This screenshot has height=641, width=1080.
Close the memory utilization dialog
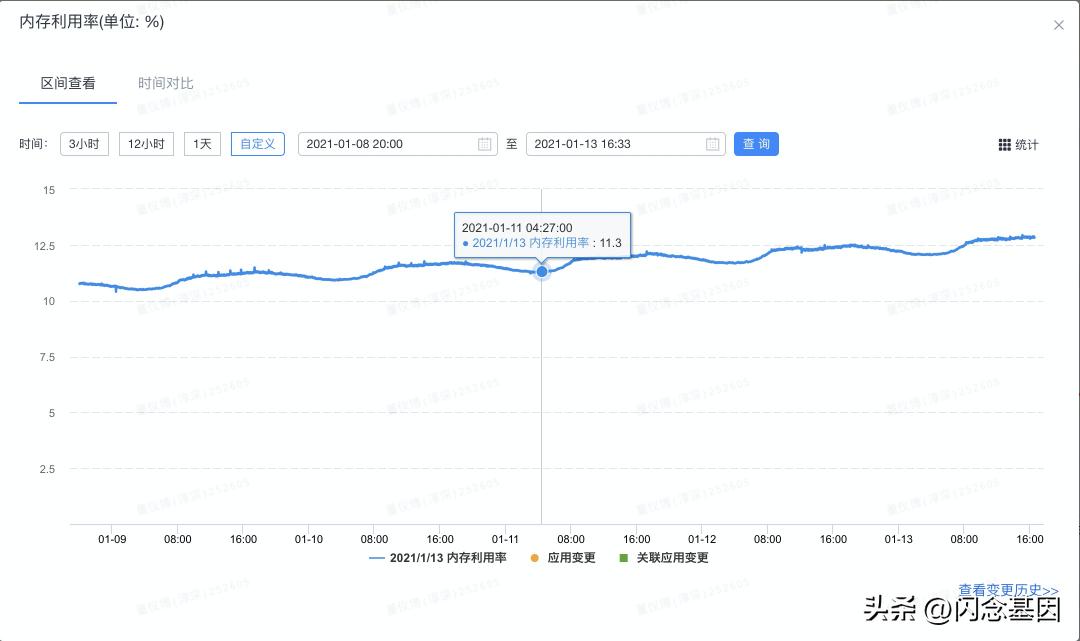tap(1059, 25)
